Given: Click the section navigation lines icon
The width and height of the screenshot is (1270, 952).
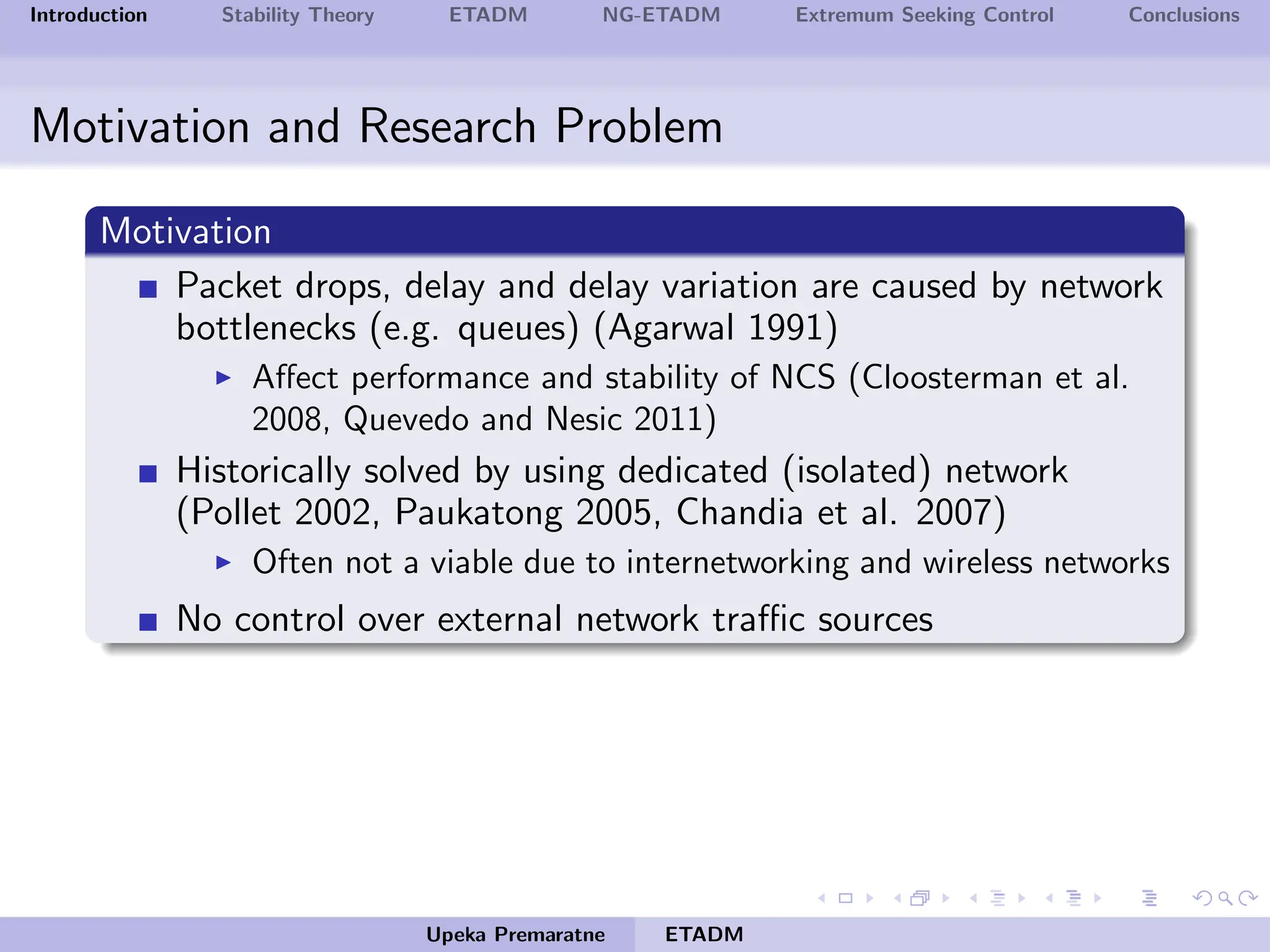Looking at the screenshot, I should point(1074,898).
